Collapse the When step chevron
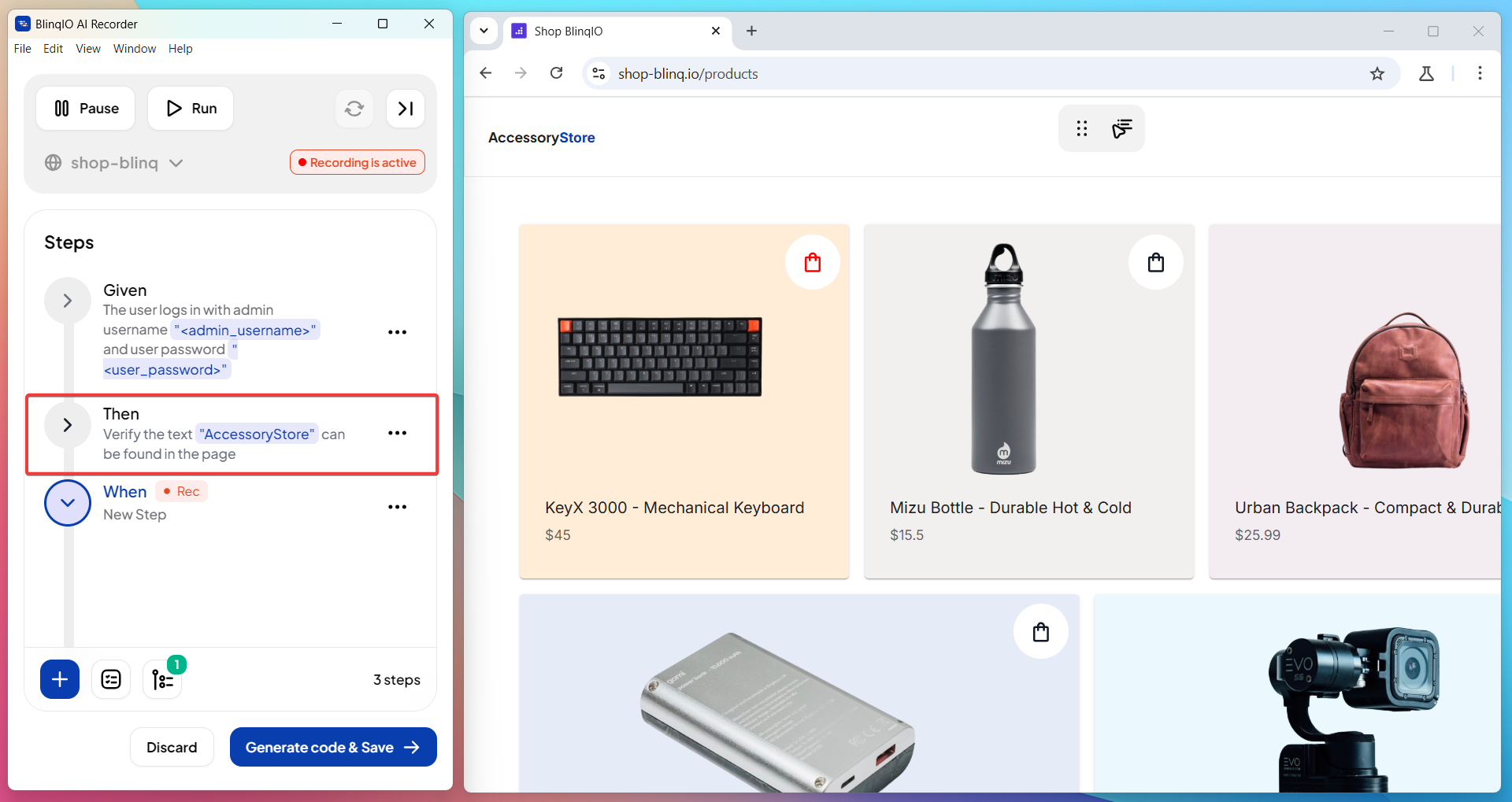This screenshot has width=1512, height=802. click(68, 503)
